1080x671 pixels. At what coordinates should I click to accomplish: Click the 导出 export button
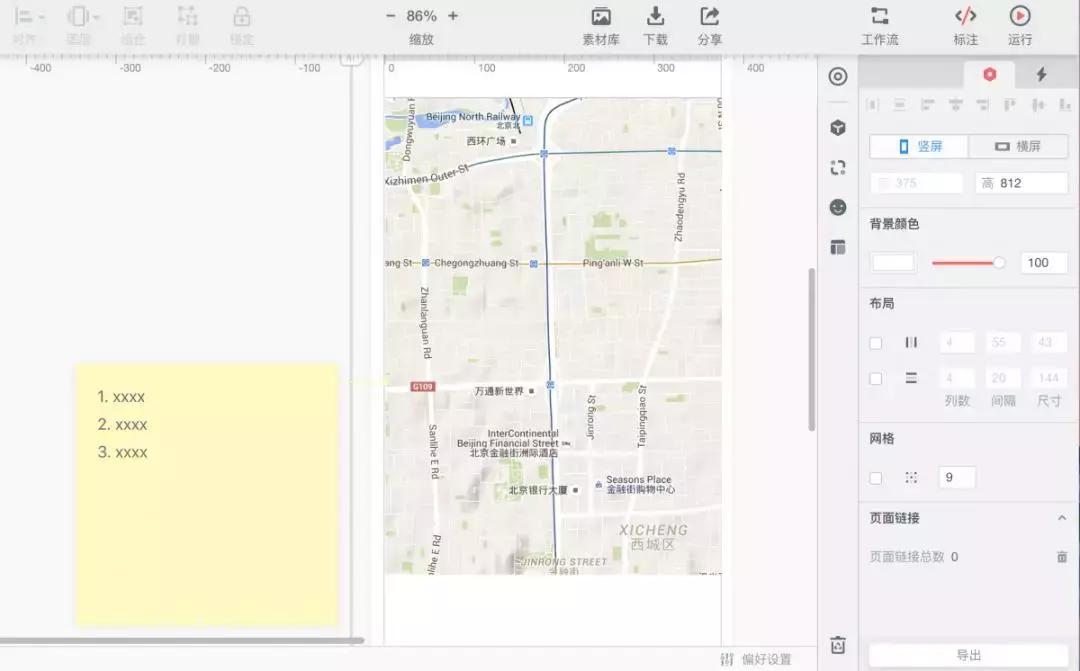[968, 655]
